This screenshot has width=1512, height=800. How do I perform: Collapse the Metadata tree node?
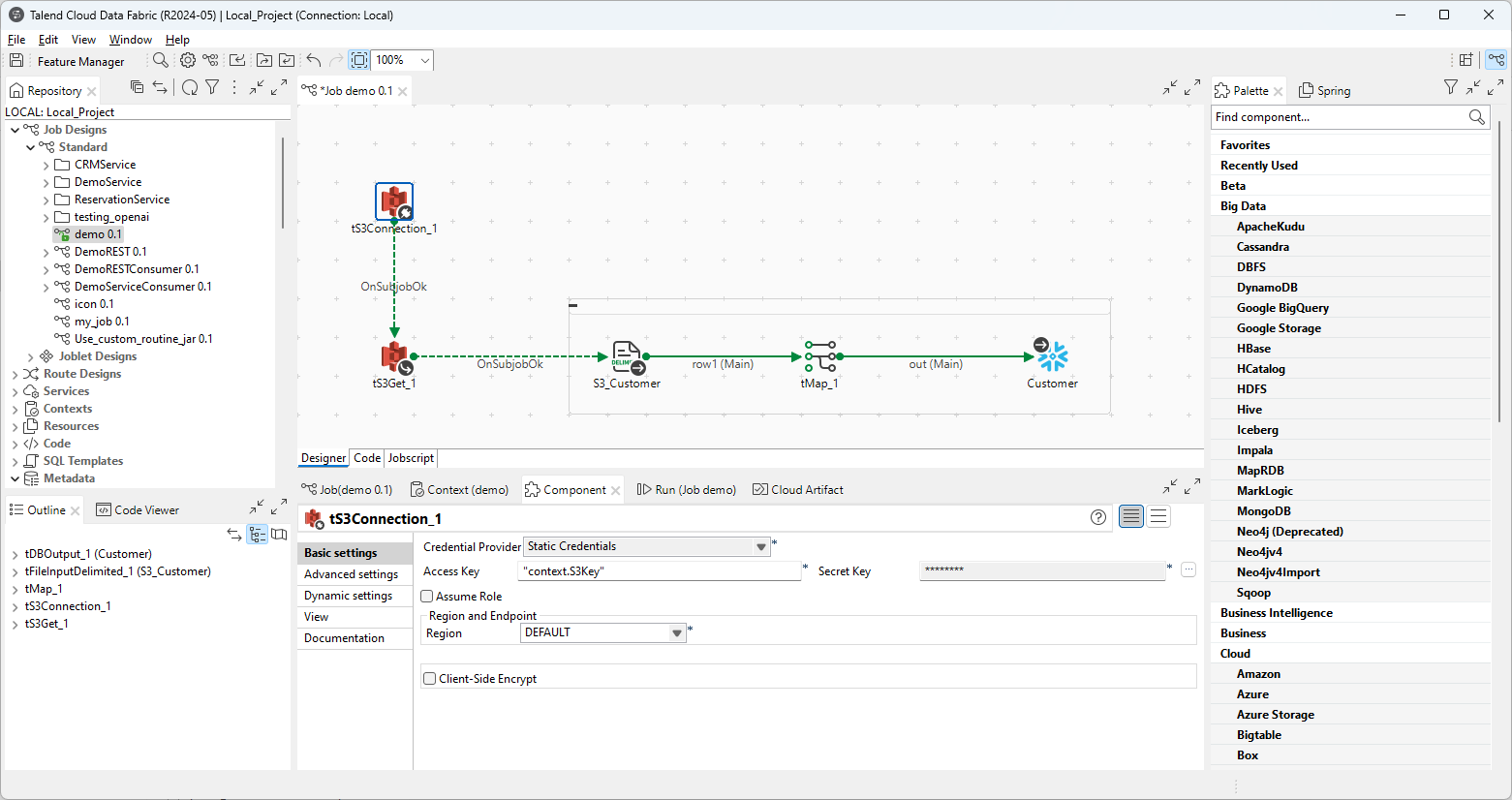point(15,478)
